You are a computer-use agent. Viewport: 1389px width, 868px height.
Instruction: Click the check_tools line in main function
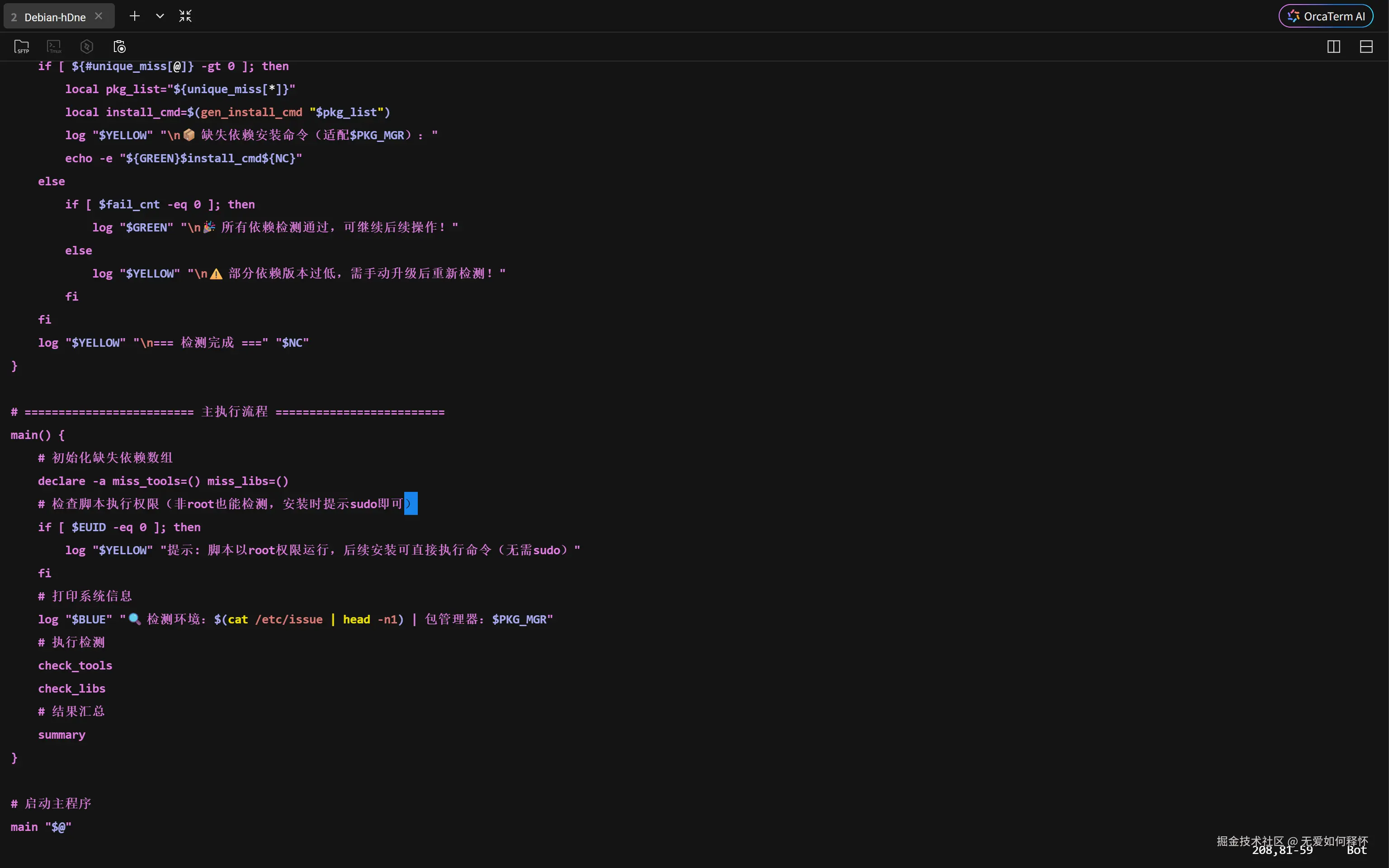[x=75, y=665]
